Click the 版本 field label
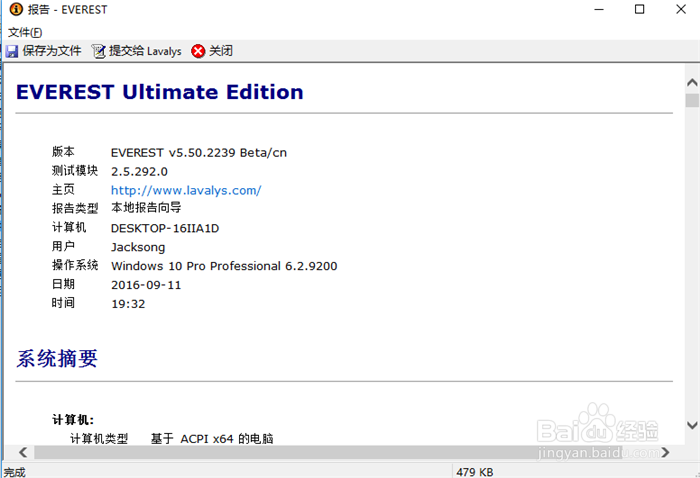Screen dimensions: 700x478 (63, 152)
